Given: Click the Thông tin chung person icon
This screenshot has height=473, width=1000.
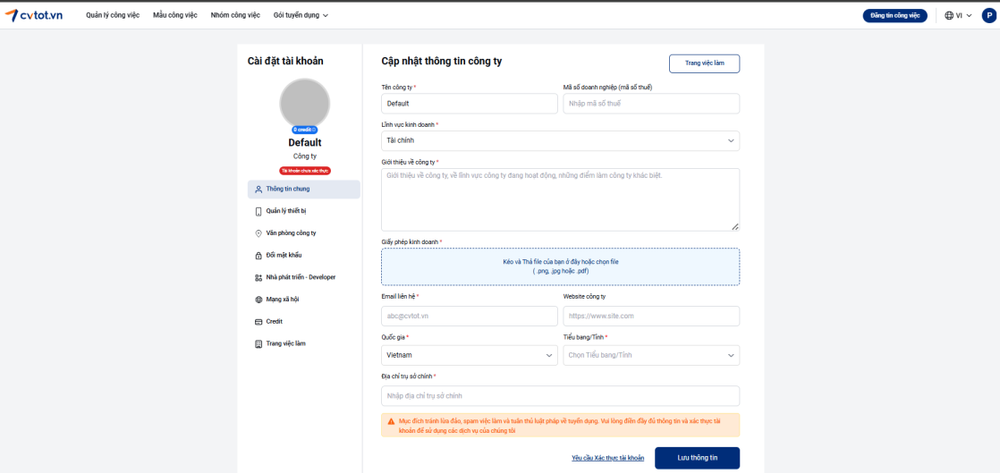Looking at the screenshot, I should tap(258, 189).
